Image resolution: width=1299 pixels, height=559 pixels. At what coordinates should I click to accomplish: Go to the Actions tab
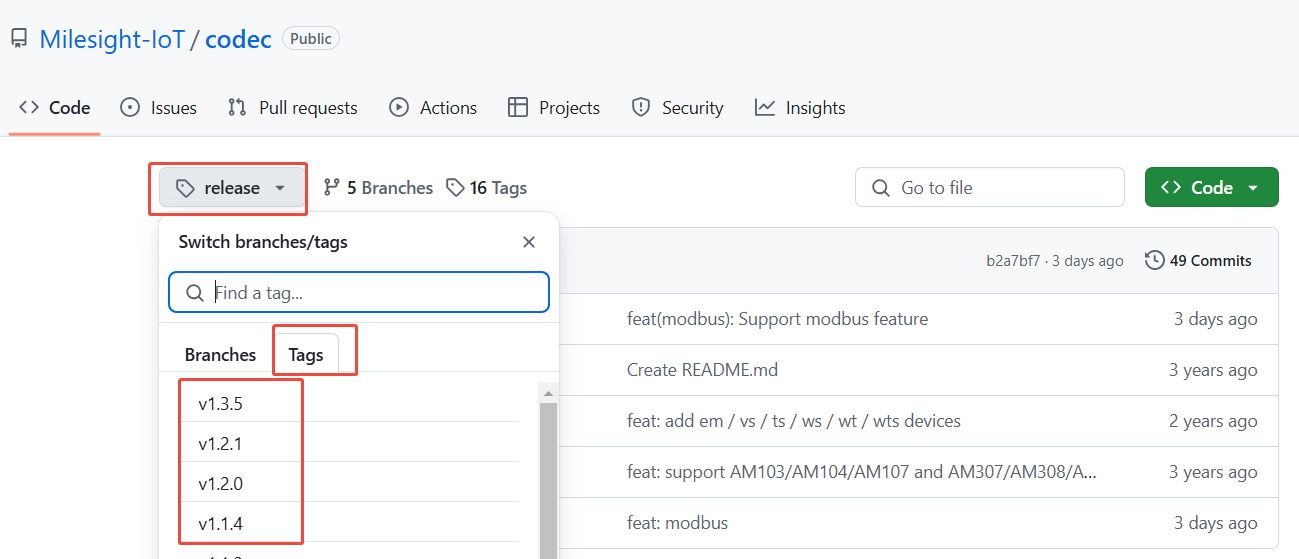click(x=433, y=107)
